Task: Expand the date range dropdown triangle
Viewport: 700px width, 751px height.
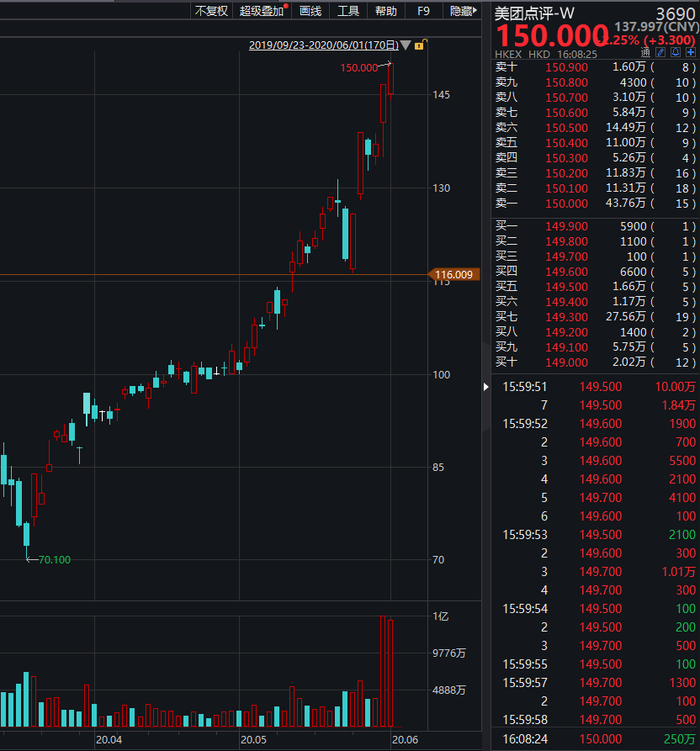Action: [x=406, y=45]
